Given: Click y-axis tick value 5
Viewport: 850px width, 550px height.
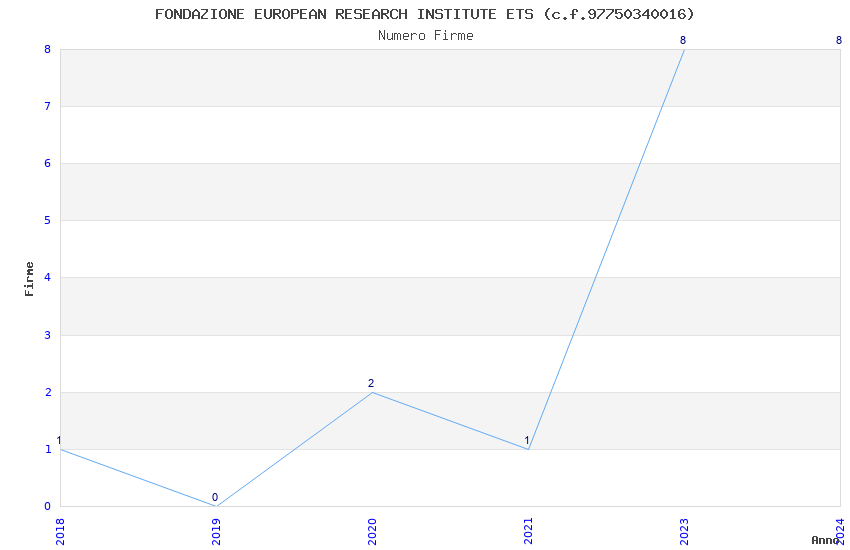Looking at the screenshot, I should point(48,220).
